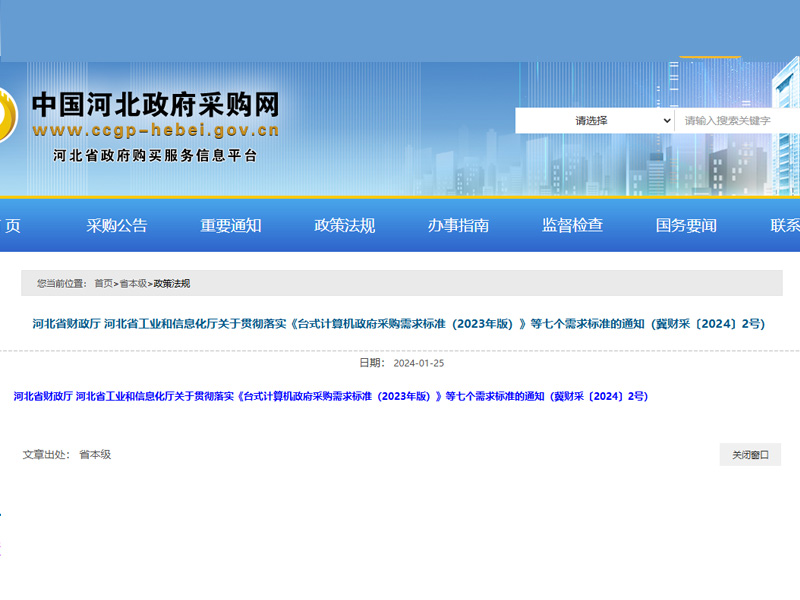Click 省本级 in the breadcrumb trail
This screenshot has width=800, height=600.
coord(133,284)
